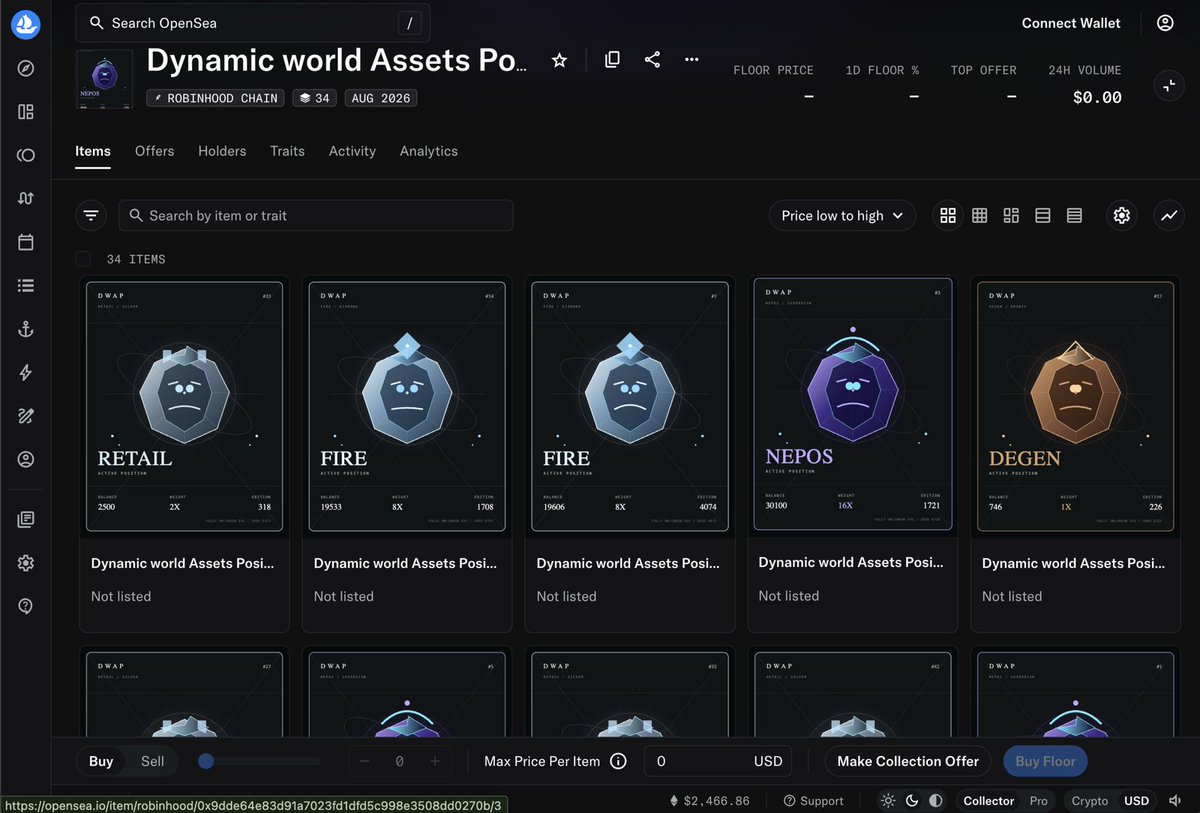Click the ROBINHOOD CHAIN badge
This screenshot has width=1200, height=813.
[216, 98]
